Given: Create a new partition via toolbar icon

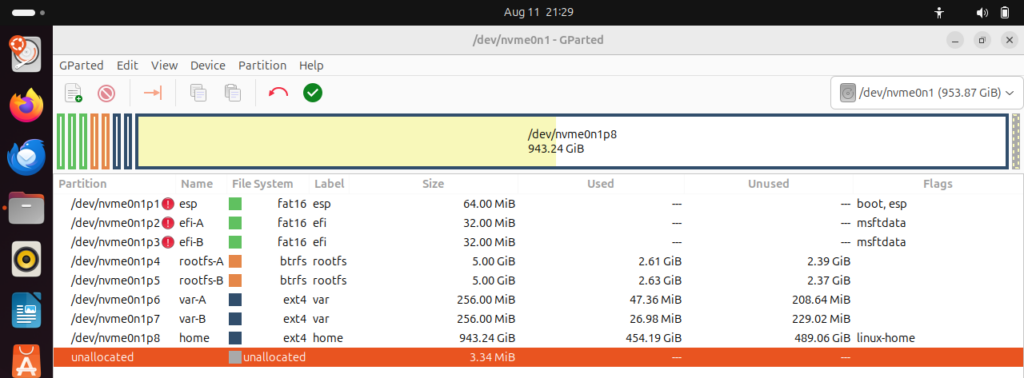Looking at the screenshot, I should coord(74,93).
